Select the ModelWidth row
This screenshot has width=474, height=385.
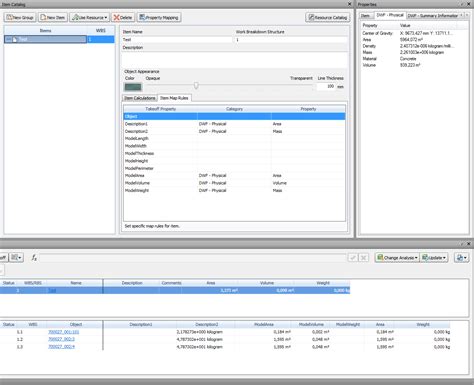[234, 146]
